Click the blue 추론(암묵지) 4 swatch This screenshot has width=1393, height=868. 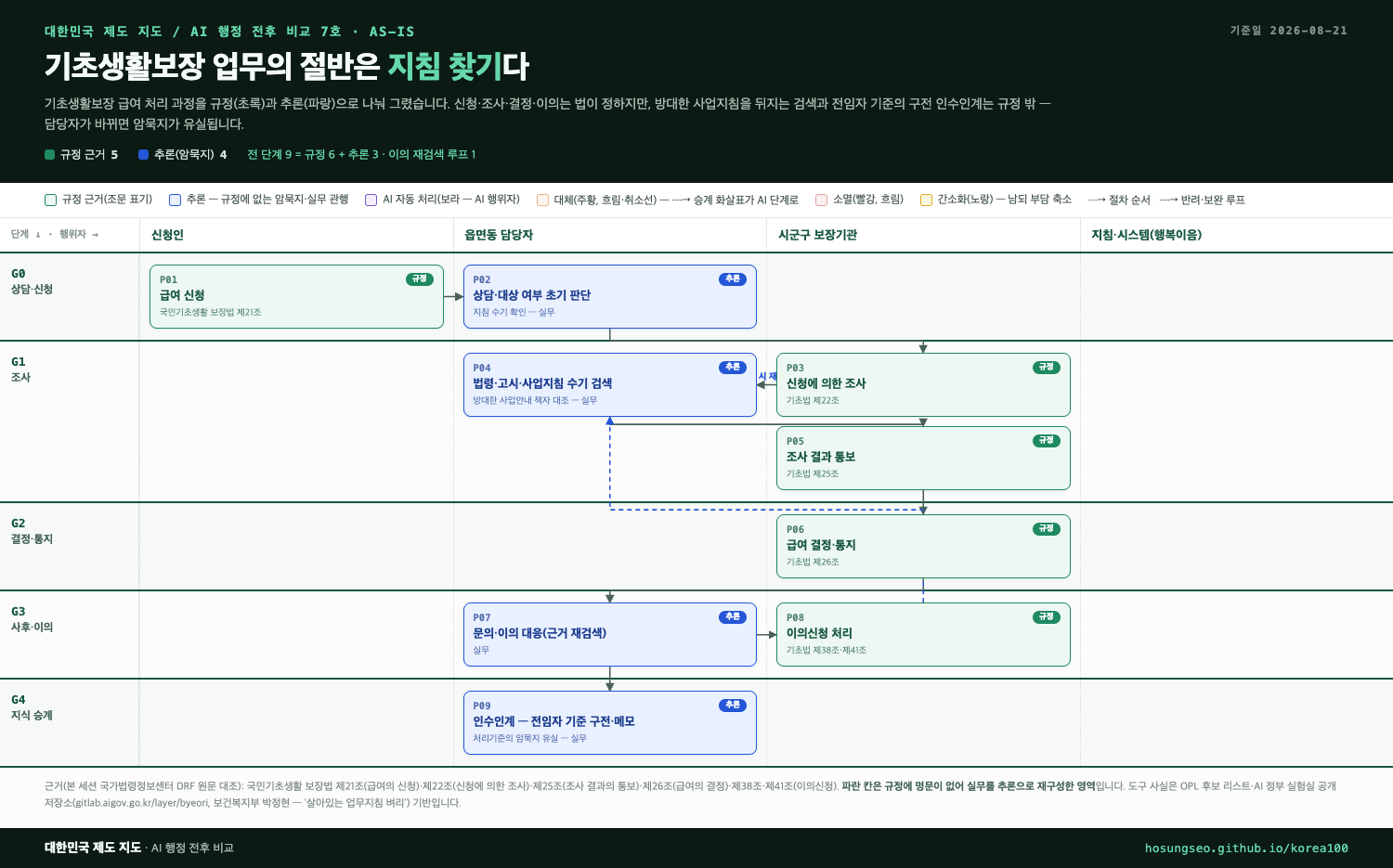coord(144,154)
